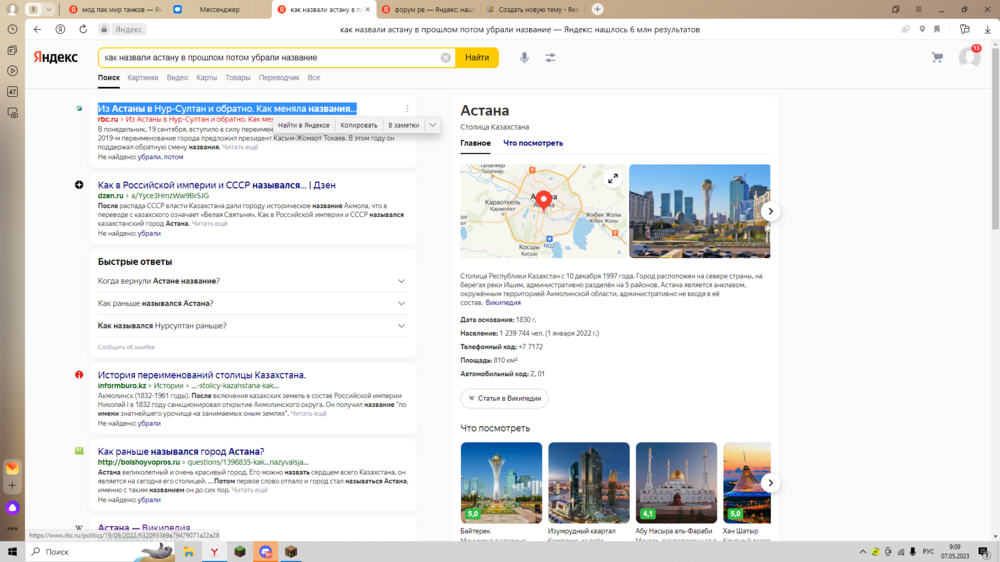This screenshot has width=1000, height=562.
Task: Expand 'Как назывался Нурсултан раньше?' answer
Action: tap(401, 326)
